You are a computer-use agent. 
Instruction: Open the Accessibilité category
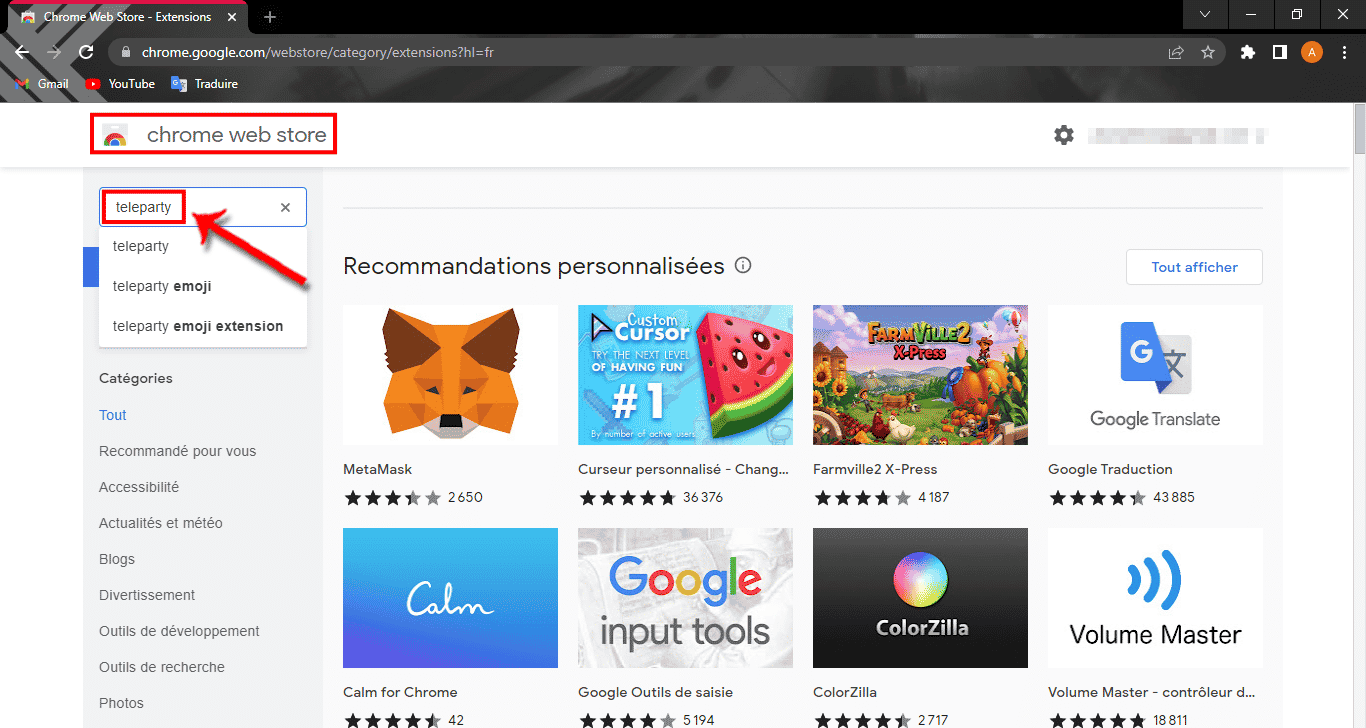coord(139,487)
